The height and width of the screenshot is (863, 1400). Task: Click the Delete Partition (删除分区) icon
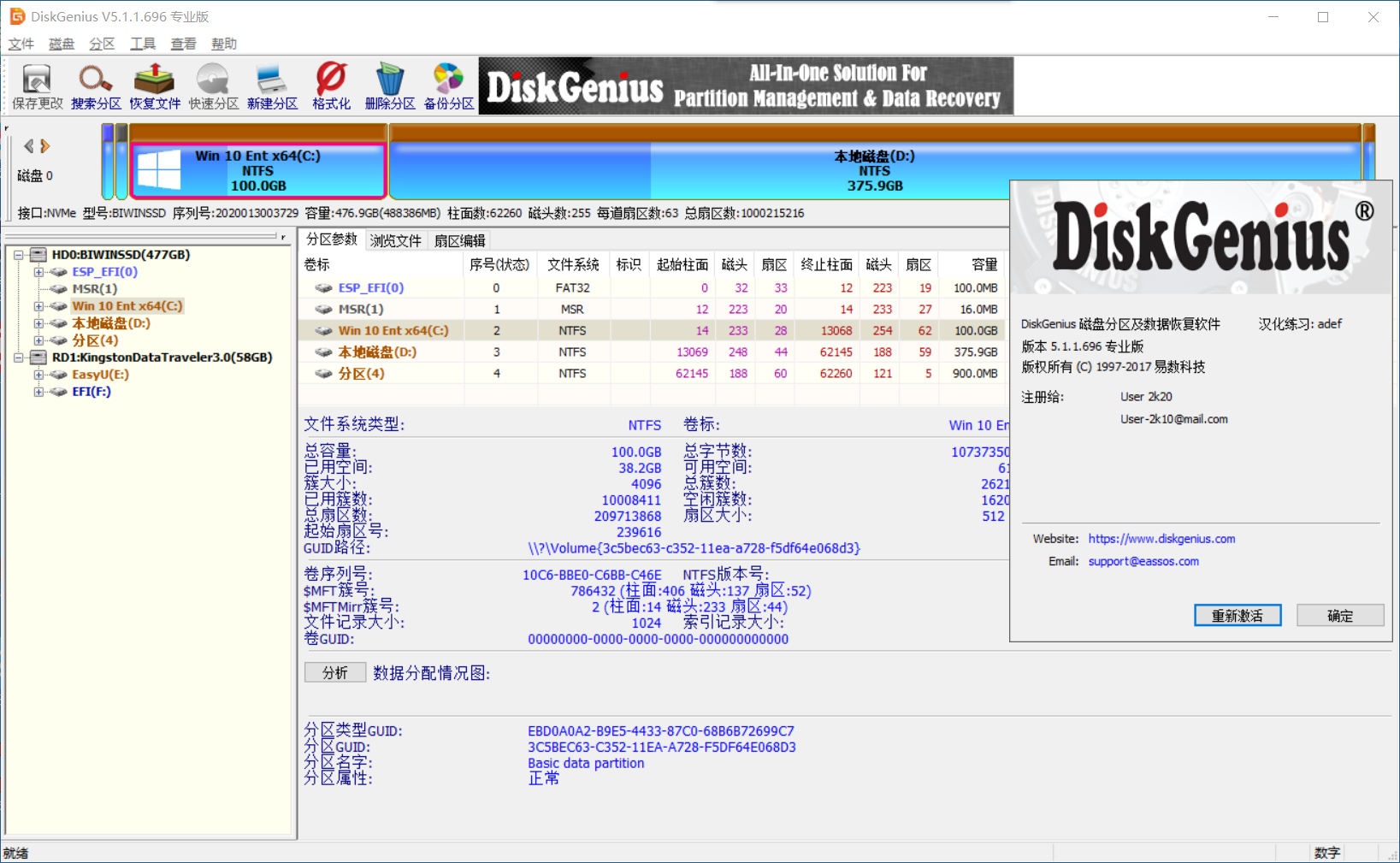click(x=389, y=86)
